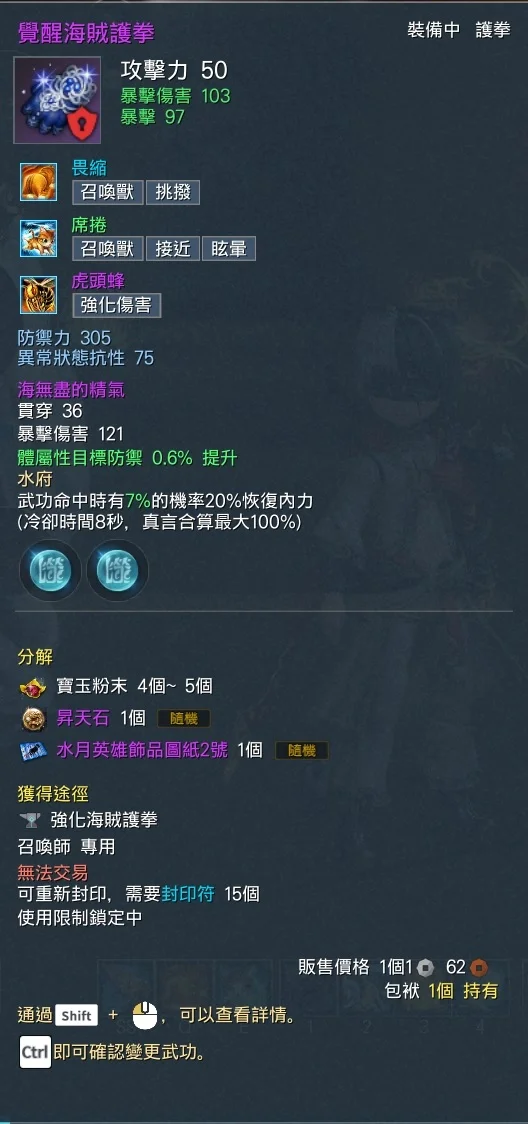528x1124 pixels.
Task: Click the 覺醒海賊護拳 item icon
Action: 57,100
